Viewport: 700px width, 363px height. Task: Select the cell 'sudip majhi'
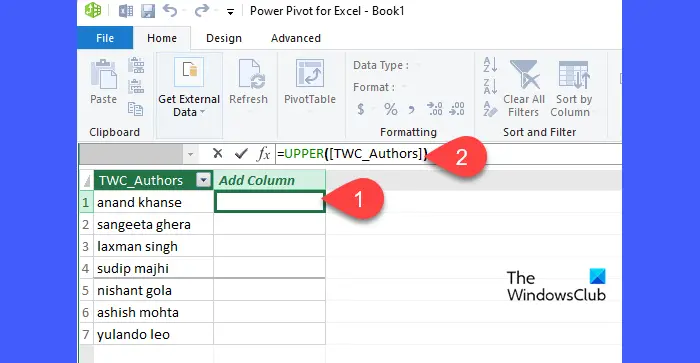[x=153, y=268]
